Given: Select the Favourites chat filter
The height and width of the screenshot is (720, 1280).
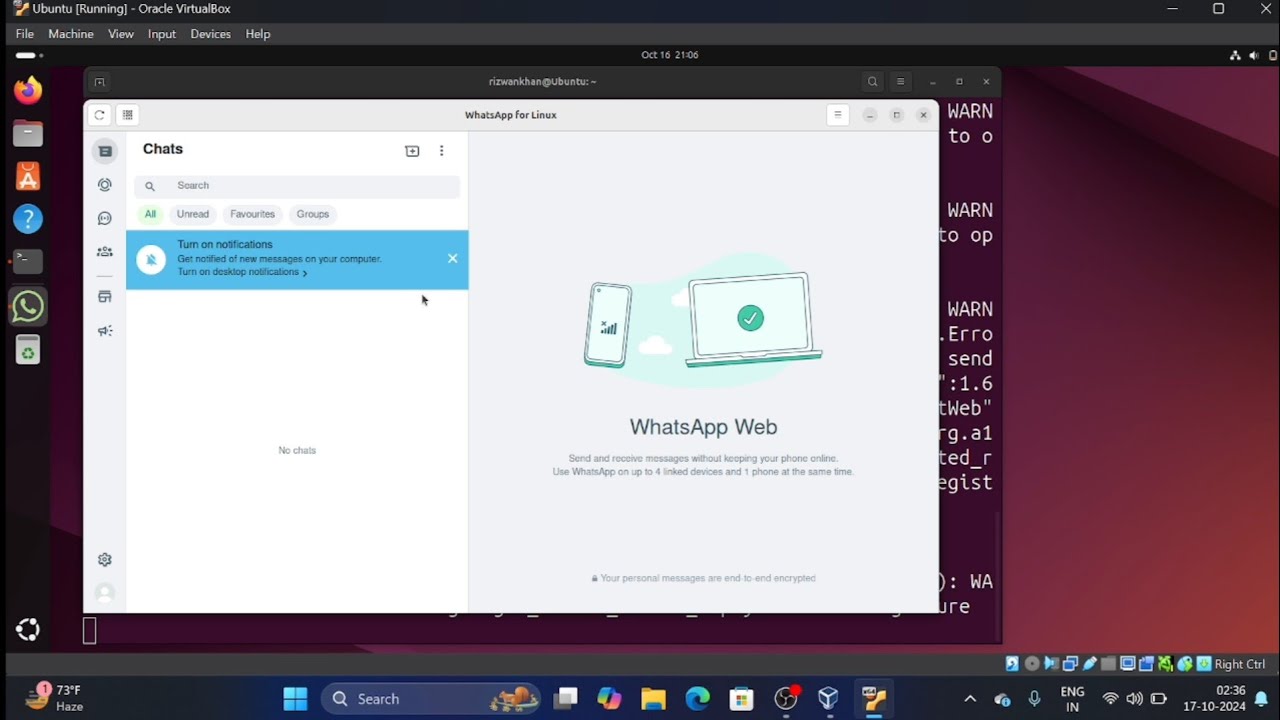Looking at the screenshot, I should point(252,214).
